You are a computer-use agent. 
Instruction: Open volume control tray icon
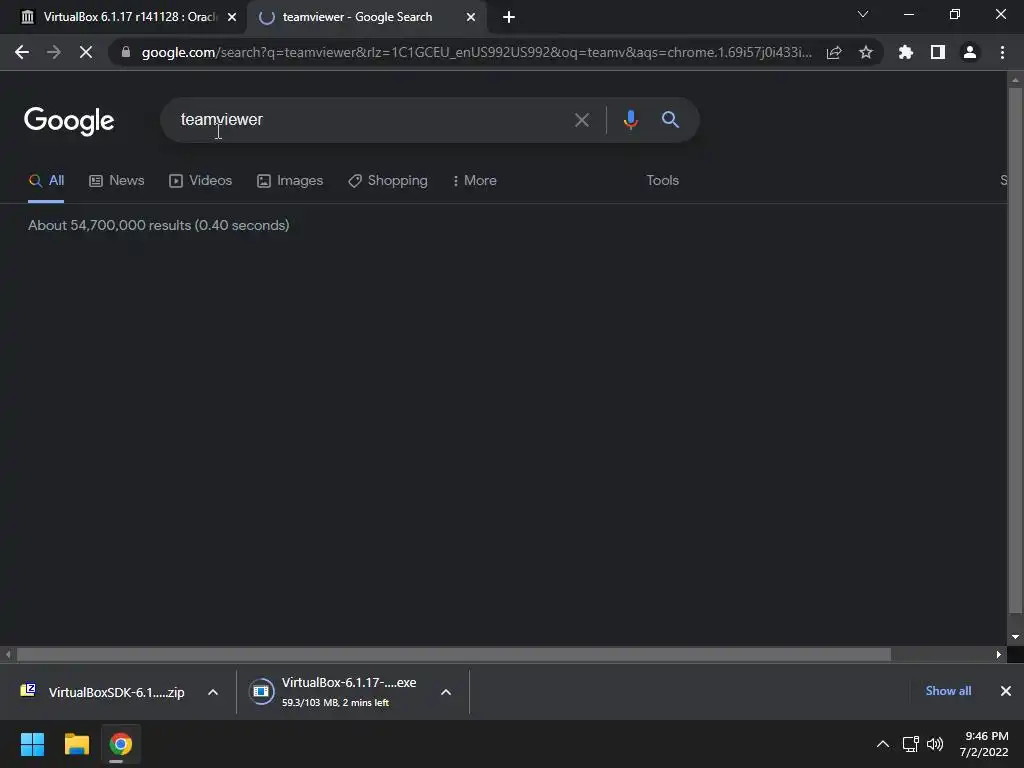[935, 744]
